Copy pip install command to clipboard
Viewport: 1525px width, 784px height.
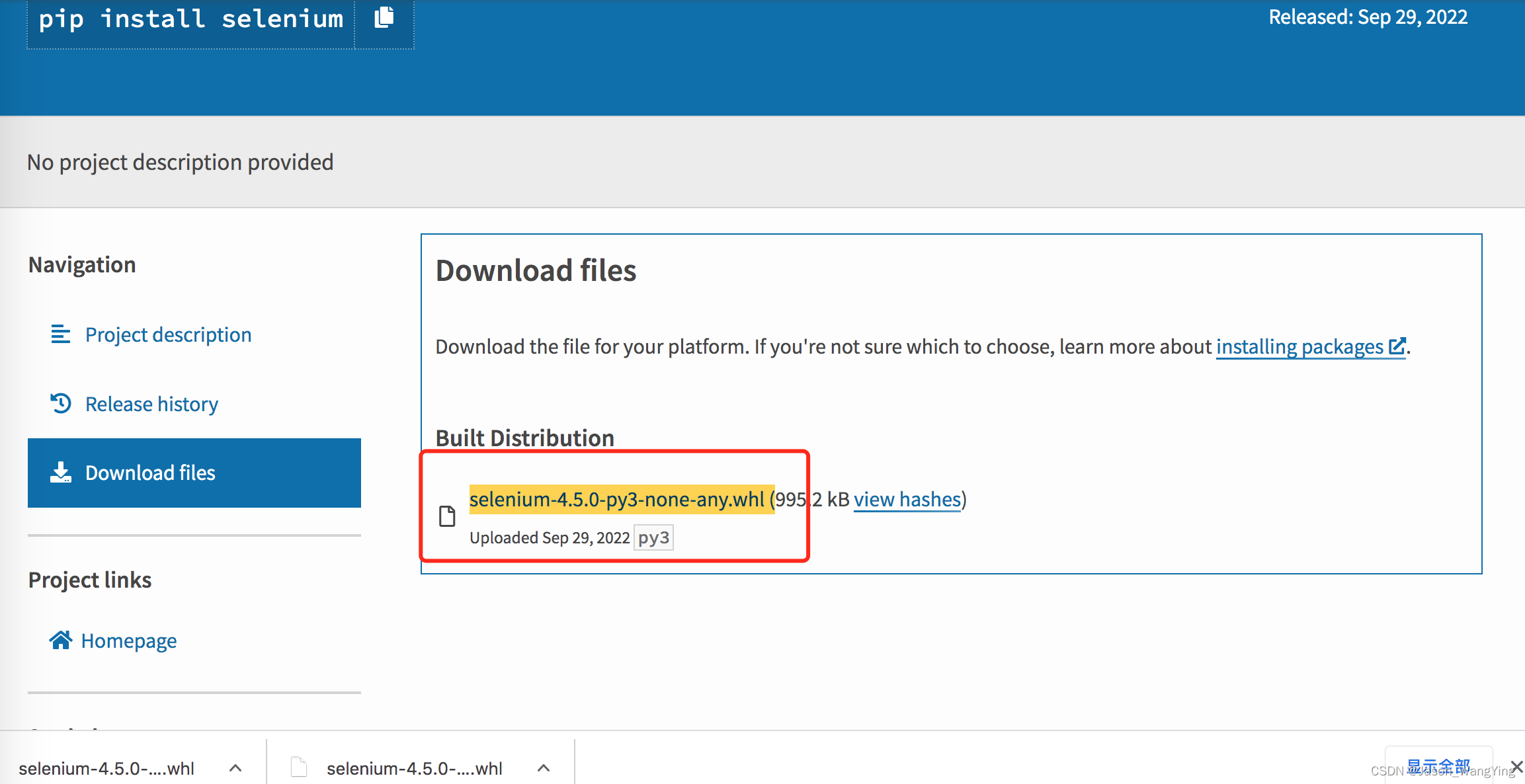[384, 18]
